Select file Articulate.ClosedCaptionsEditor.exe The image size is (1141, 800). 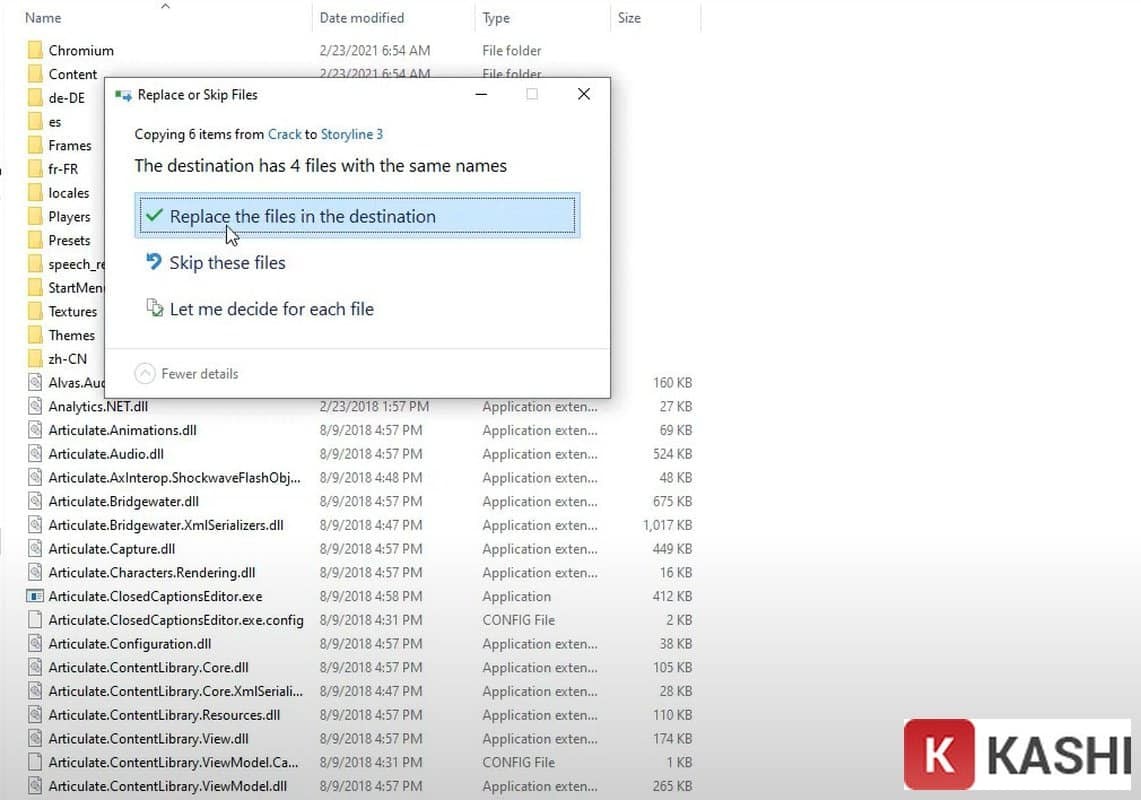pyautogui.click(x=155, y=596)
